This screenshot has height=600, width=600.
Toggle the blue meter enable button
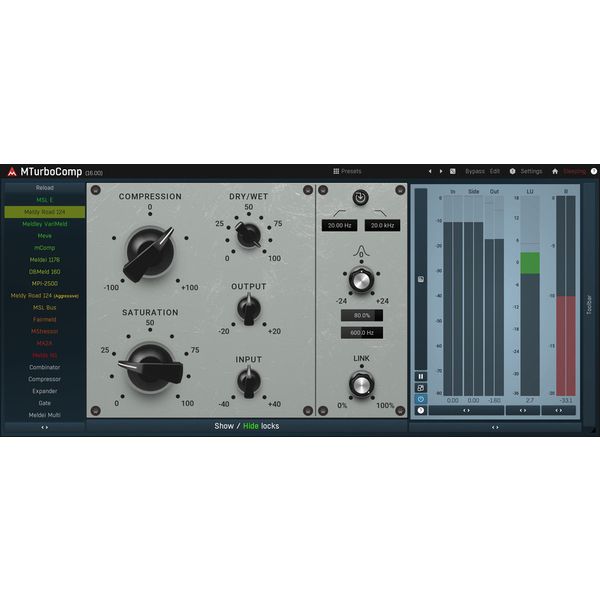point(421,399)
